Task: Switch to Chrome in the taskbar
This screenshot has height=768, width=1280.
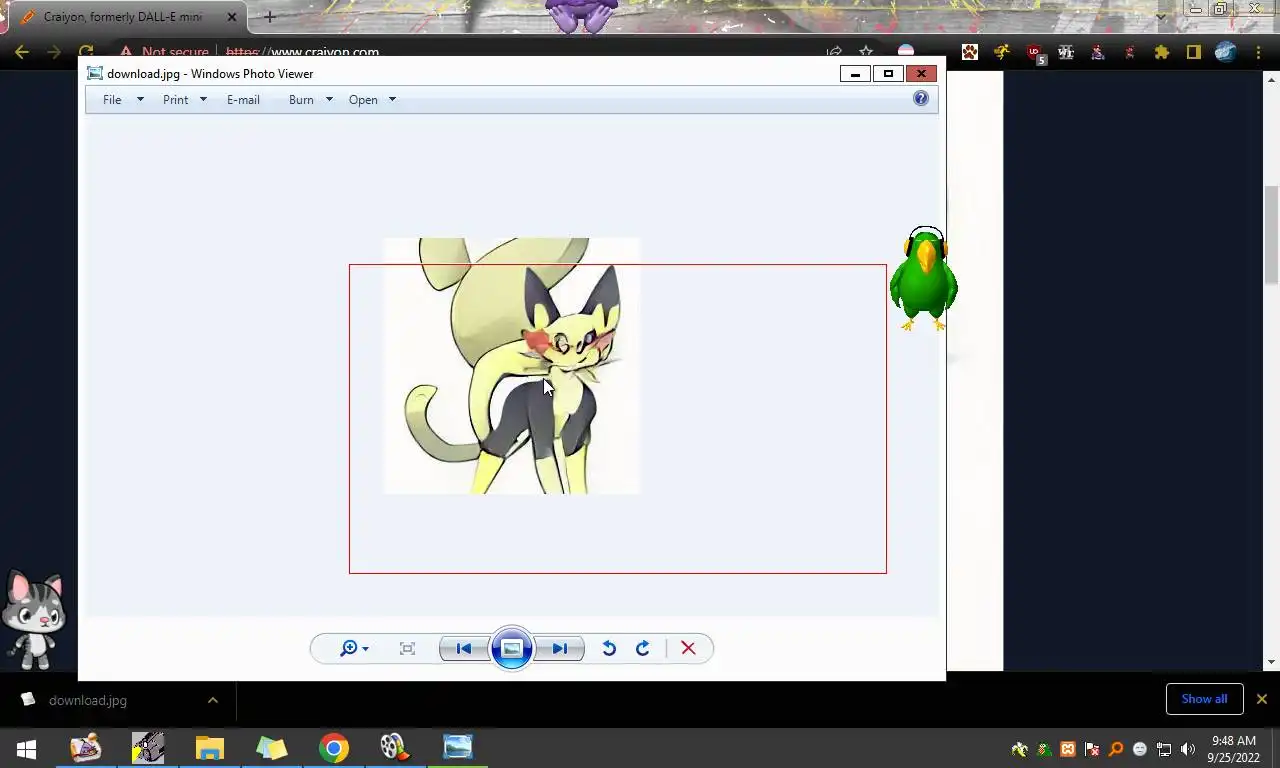Action: coord(334,748)
